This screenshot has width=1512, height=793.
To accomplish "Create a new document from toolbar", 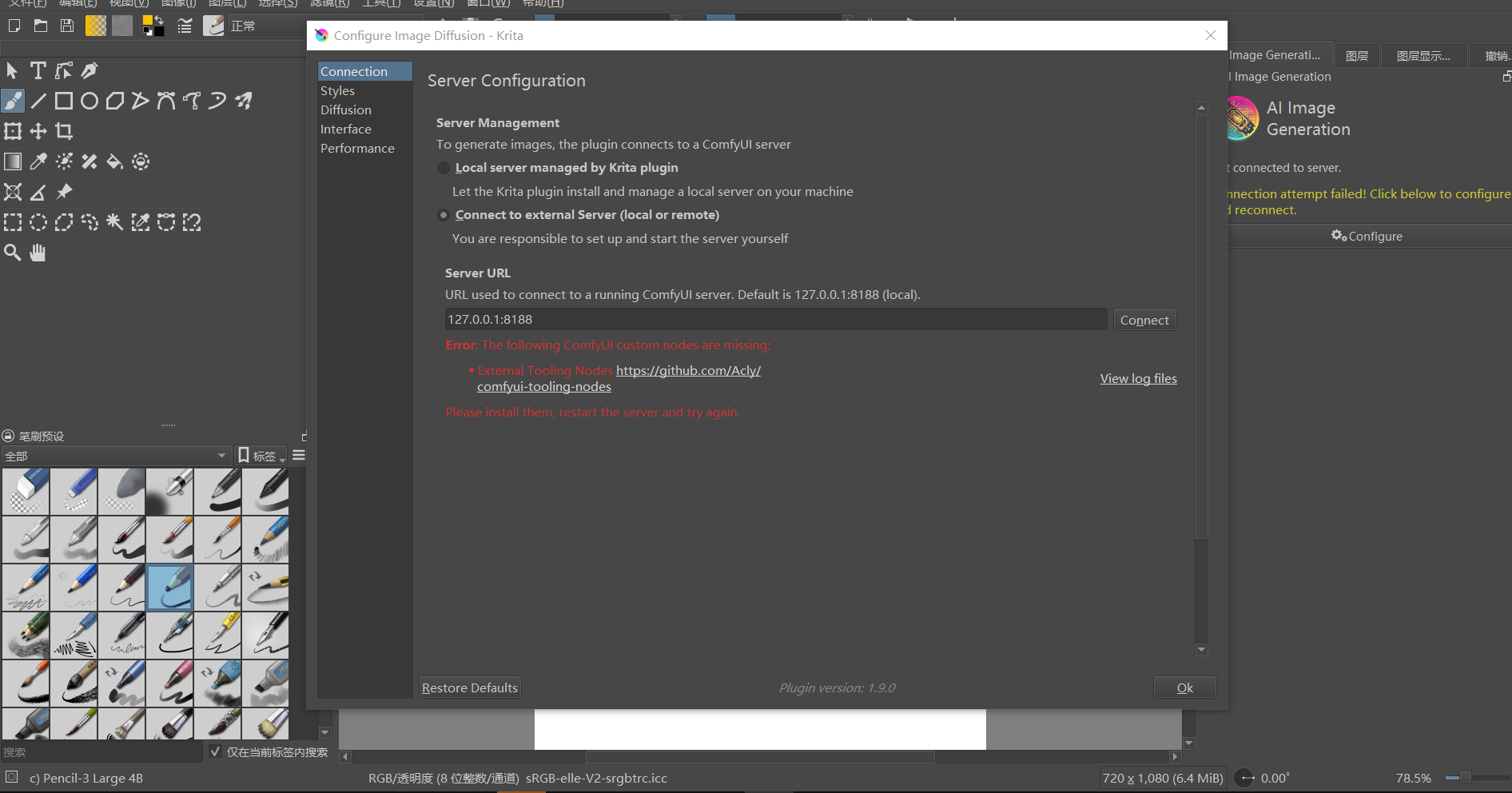I will (x=14, y=26).
